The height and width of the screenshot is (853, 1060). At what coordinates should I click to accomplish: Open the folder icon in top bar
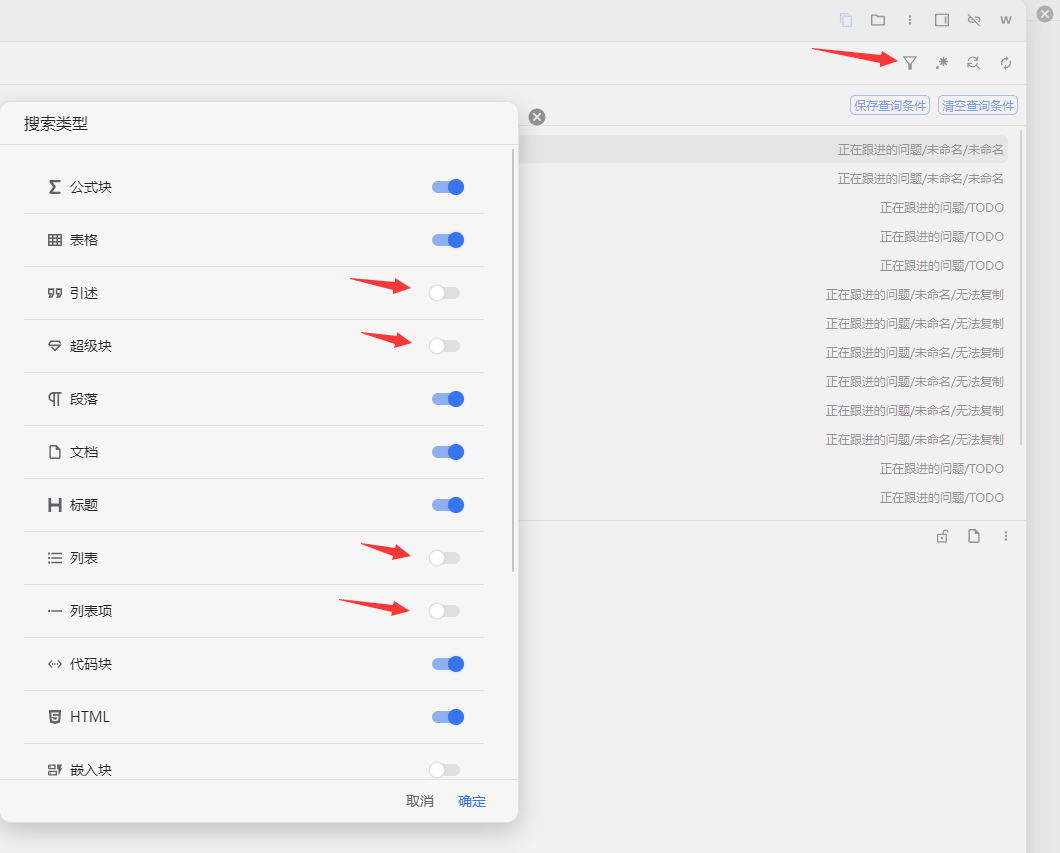coord(877,20)
